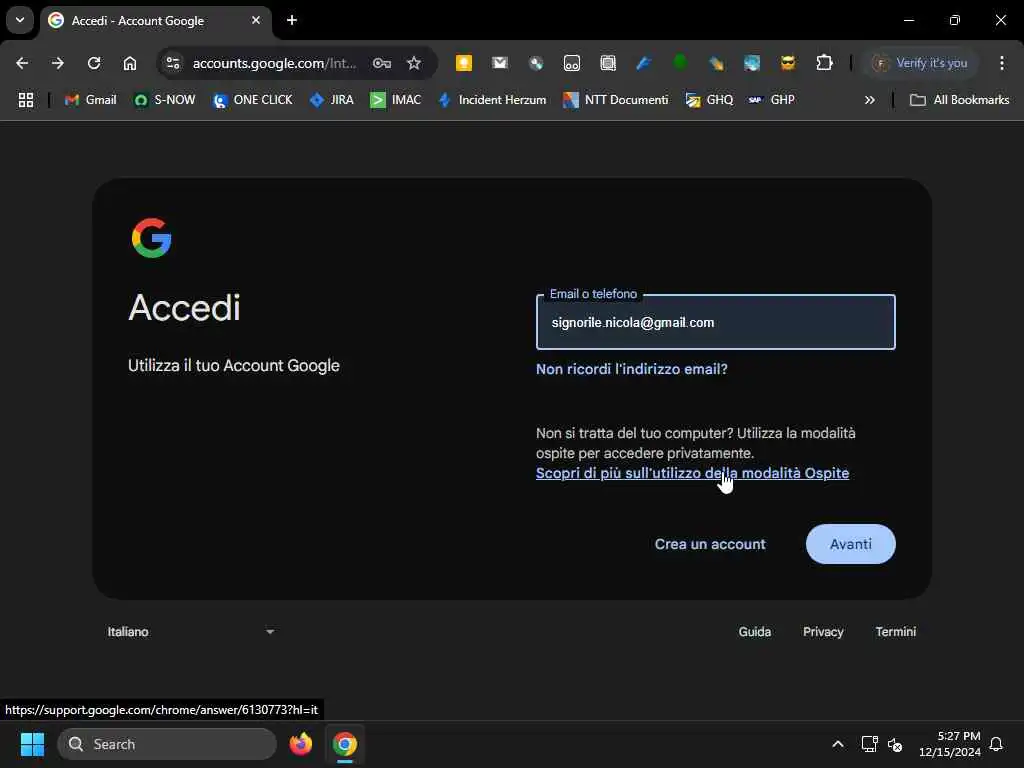Click the green circle extension icon
Image resolution: width=1024 pixels, height=768 pixels.
(680, 63)
